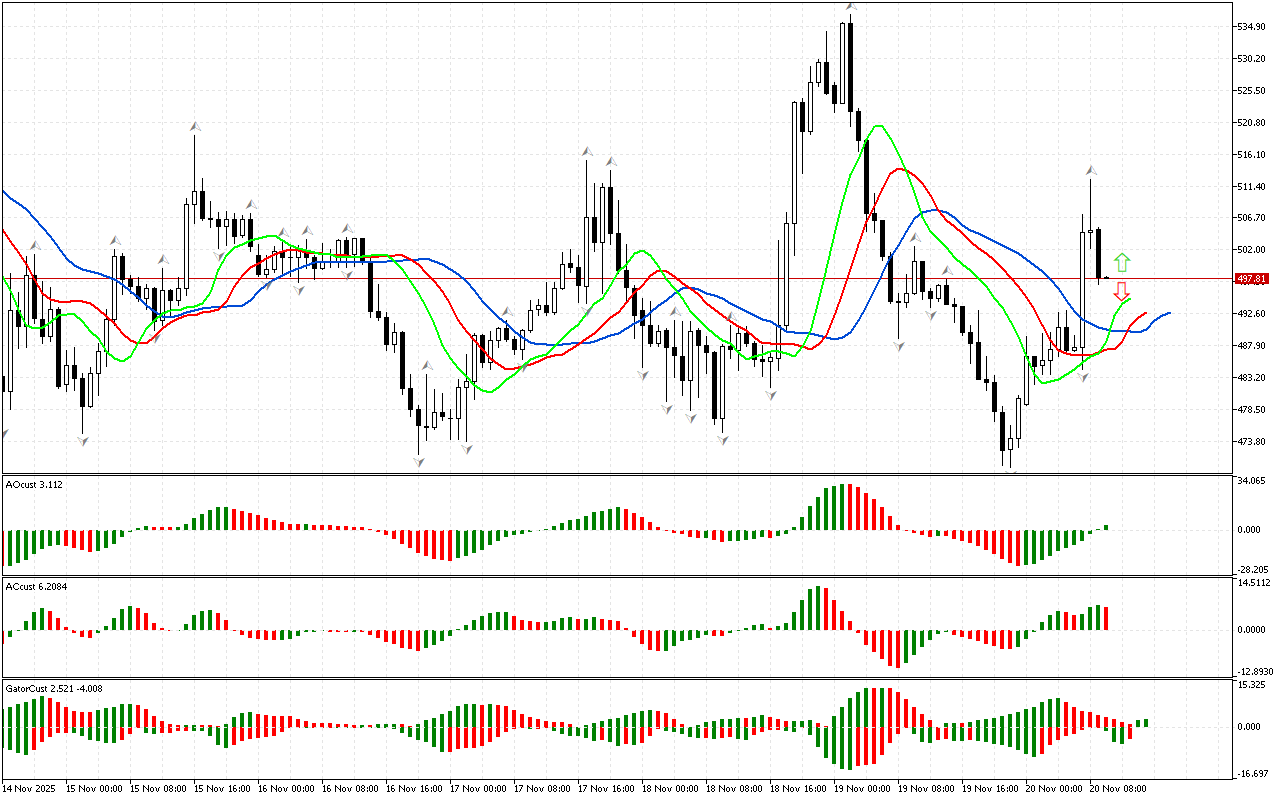Click the 534.90 price axis label
Viewport: 1280px width, 800px height.
click(1252, 26)
